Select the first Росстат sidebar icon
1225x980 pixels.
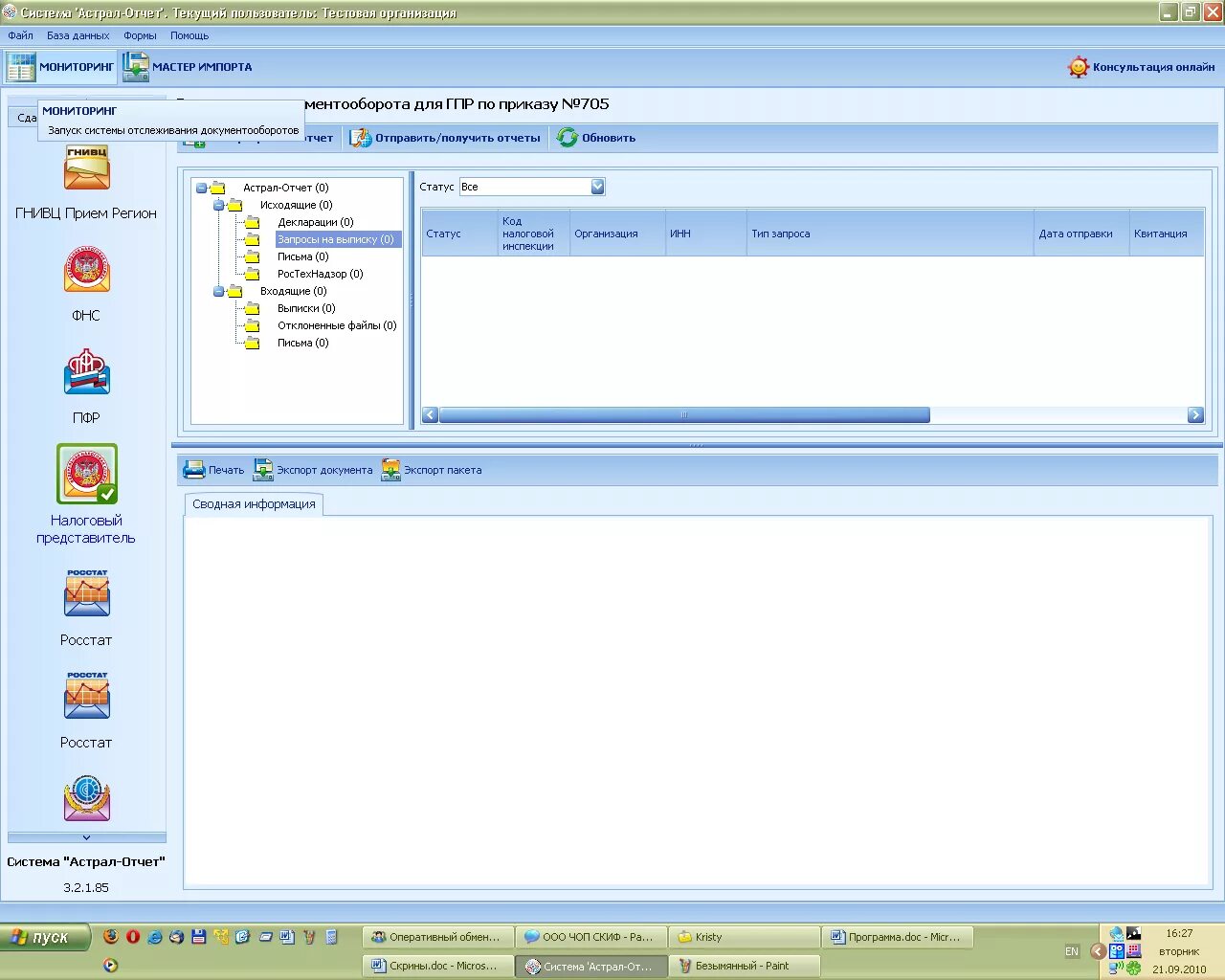click(x=86, y=594)
